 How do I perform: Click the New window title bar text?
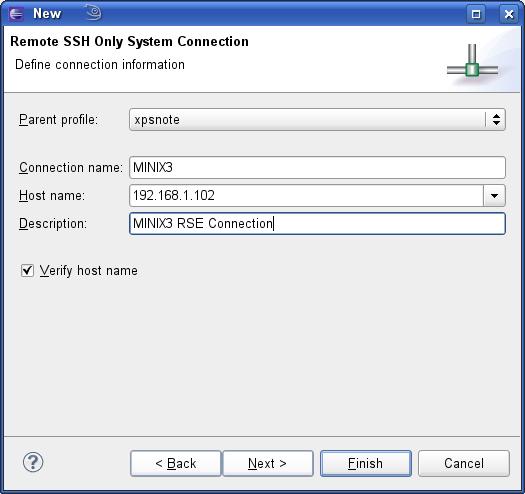pyautogui.click(x=47, y=14)
